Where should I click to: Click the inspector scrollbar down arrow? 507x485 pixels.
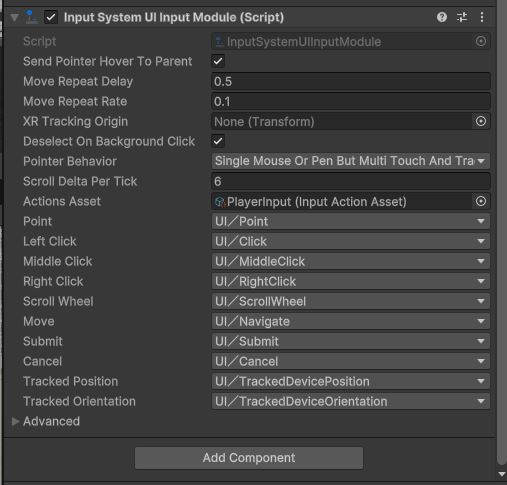click(x=502, y=474)
